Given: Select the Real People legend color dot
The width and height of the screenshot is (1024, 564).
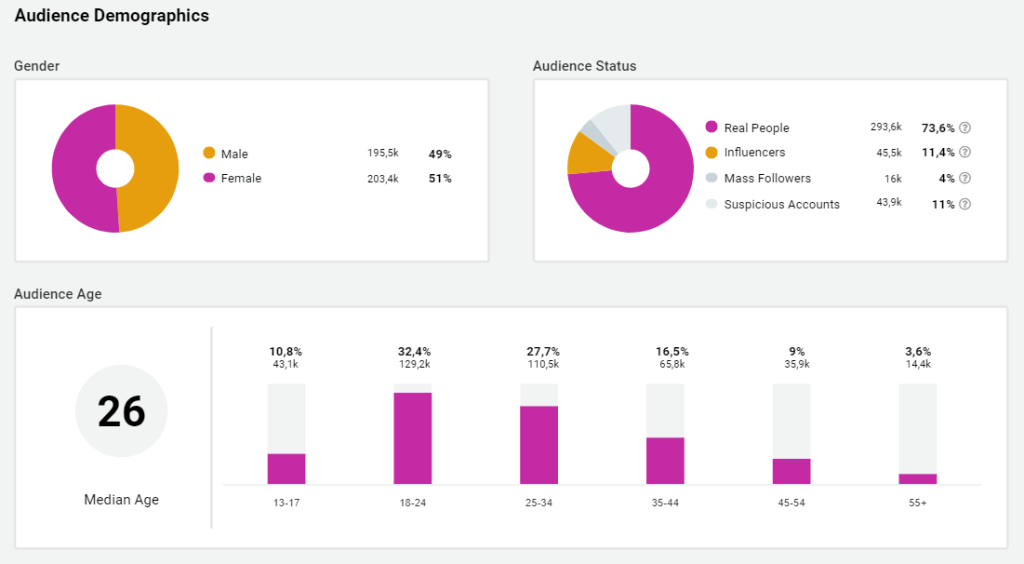Looking at the screenshot, I should [x=711, y=128].
